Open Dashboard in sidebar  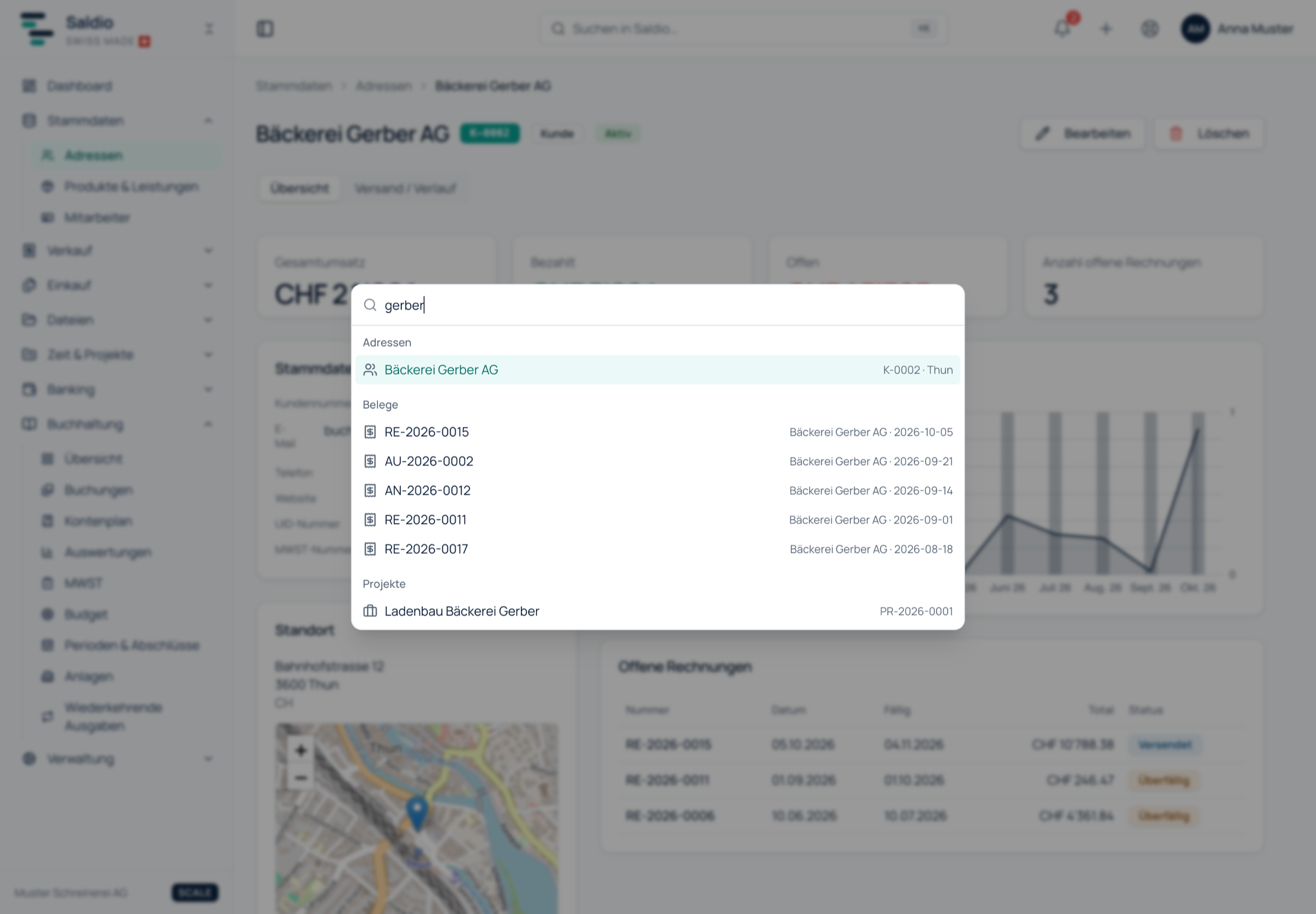pos(117,86)
